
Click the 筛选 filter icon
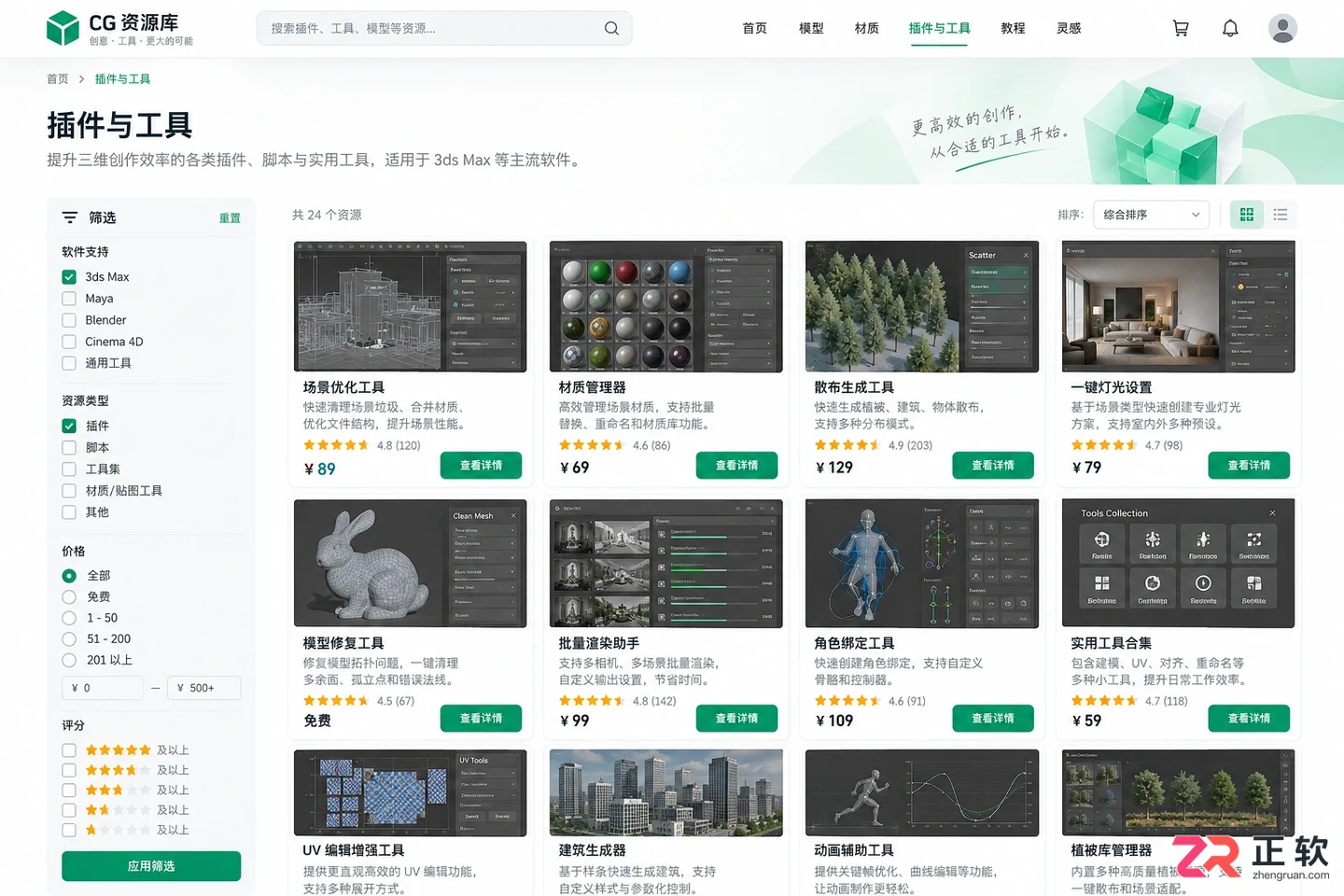70,217
